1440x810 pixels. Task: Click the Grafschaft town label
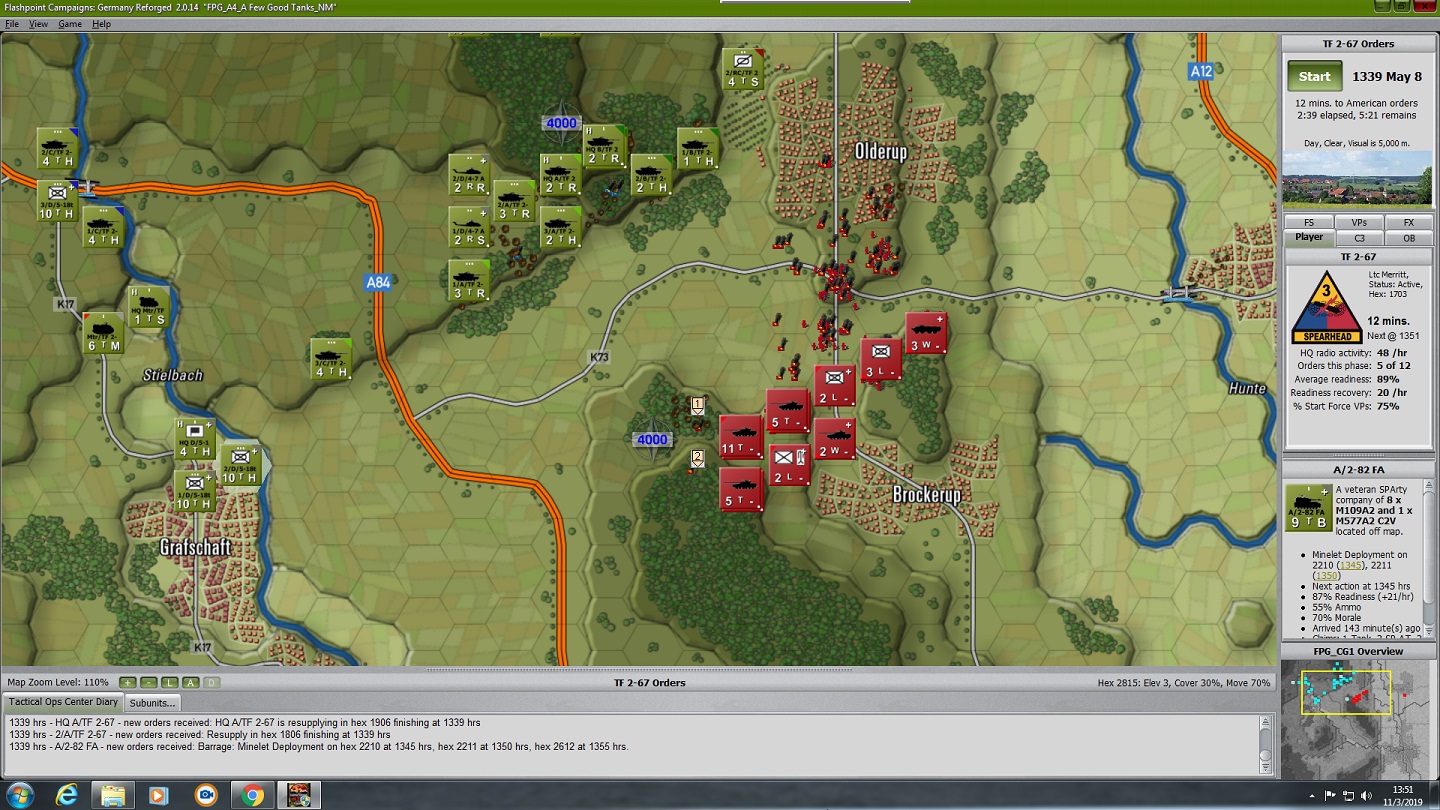coord(195,547)
